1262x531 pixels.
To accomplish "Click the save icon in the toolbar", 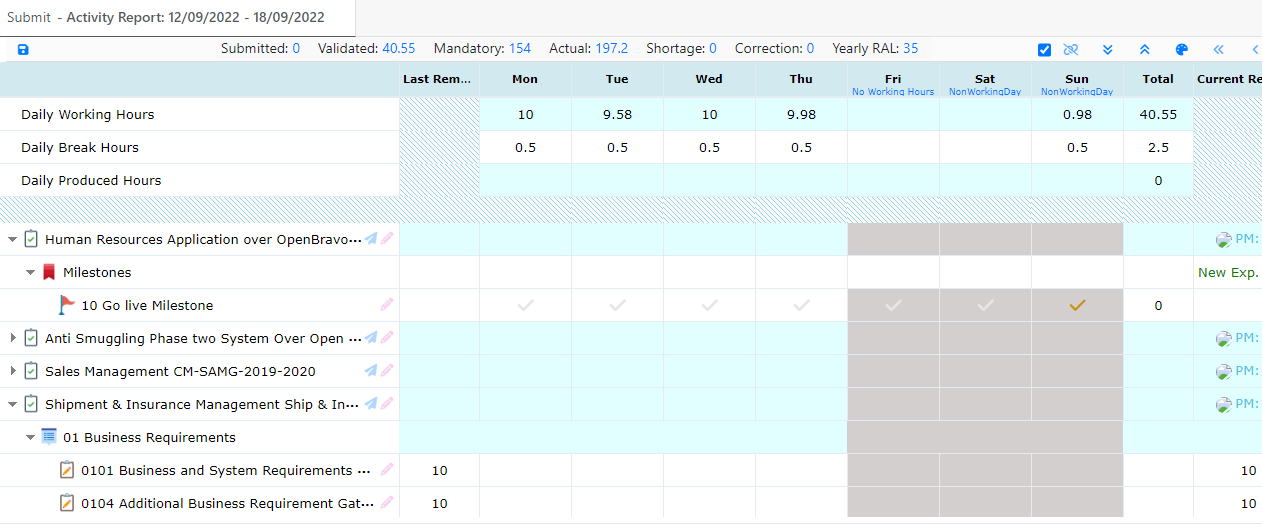I will tap(23, 50).
